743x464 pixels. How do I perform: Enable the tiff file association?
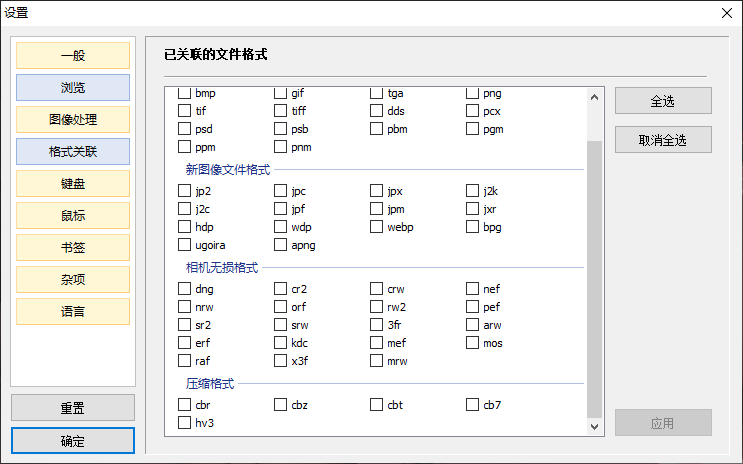tap(281, 111)
